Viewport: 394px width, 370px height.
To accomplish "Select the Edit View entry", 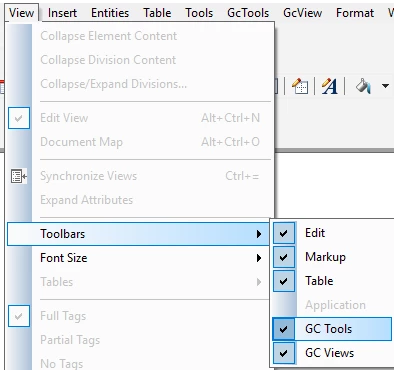I will [x=138, y=118].
